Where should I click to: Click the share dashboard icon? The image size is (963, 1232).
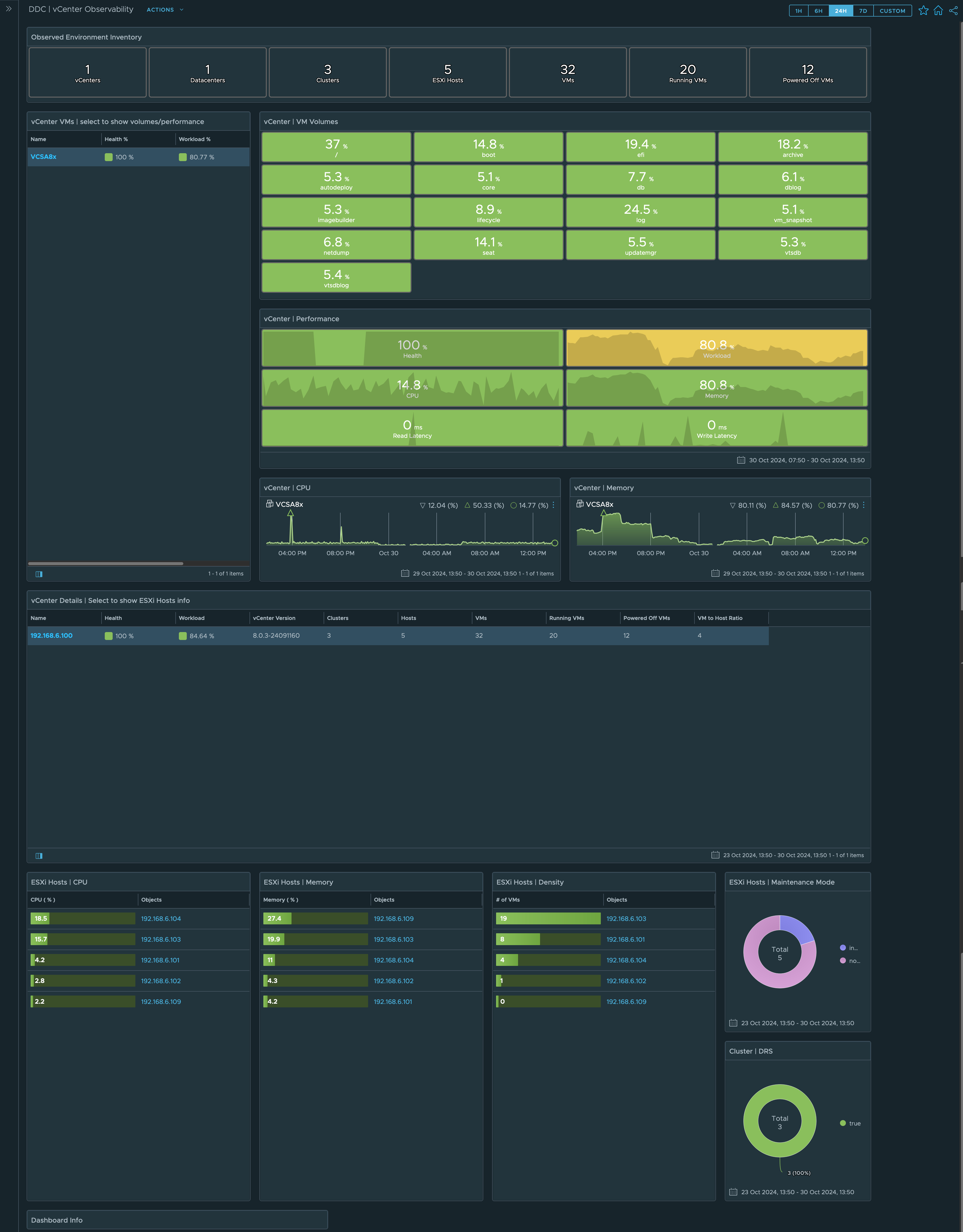pos(953,11)
